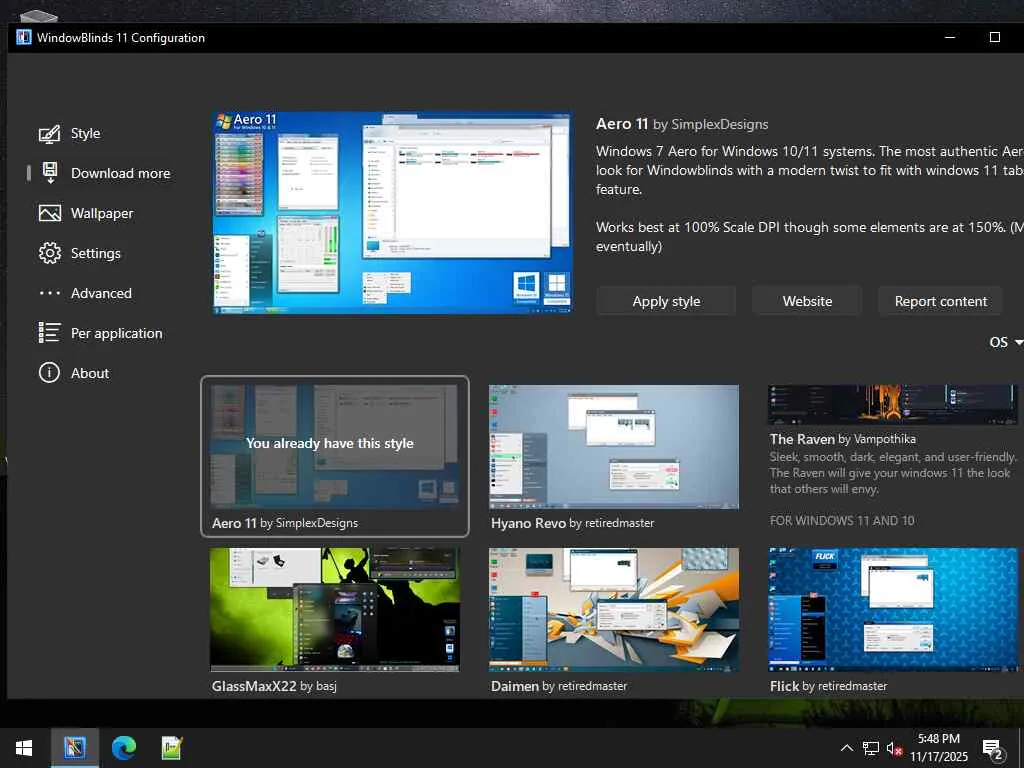Image resolution: width=1024 pixels, height=768 pixels.
Task: Click the Report content button
Action: click(x=940, y=301)
